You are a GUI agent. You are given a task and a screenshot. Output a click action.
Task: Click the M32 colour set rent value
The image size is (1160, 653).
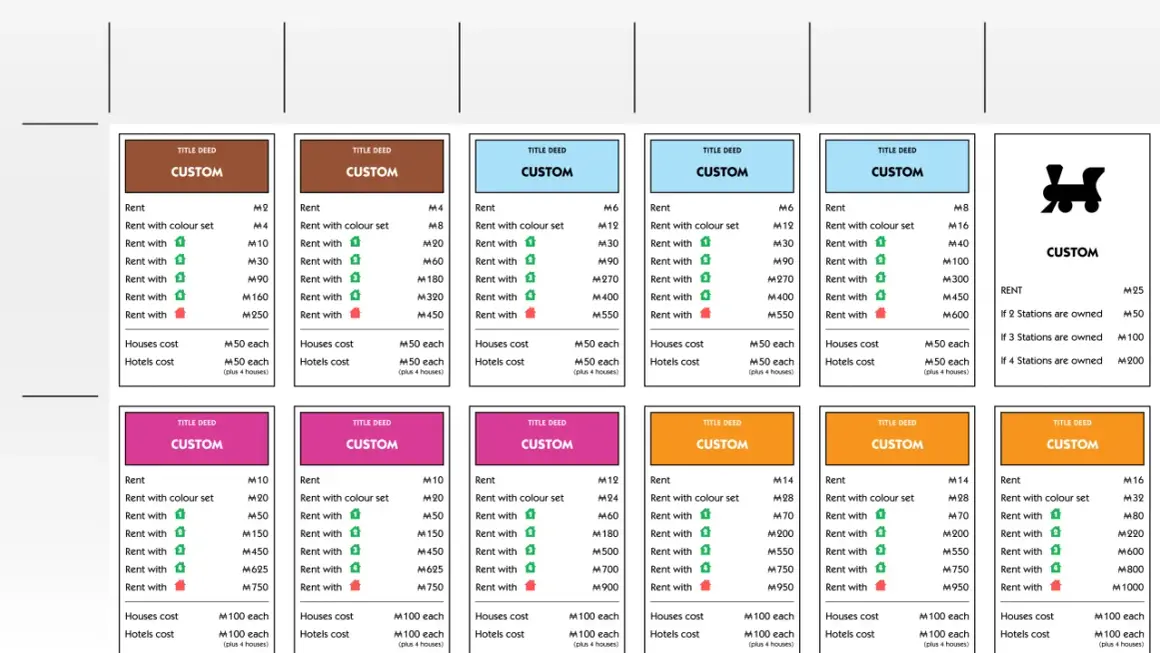pyautogui.click(x=1133, y=498)
